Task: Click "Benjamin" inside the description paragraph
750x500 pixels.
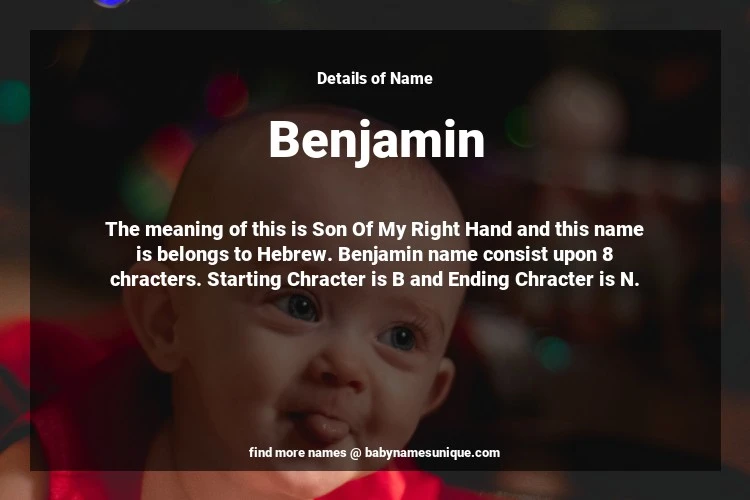Action: pos(380,254)
